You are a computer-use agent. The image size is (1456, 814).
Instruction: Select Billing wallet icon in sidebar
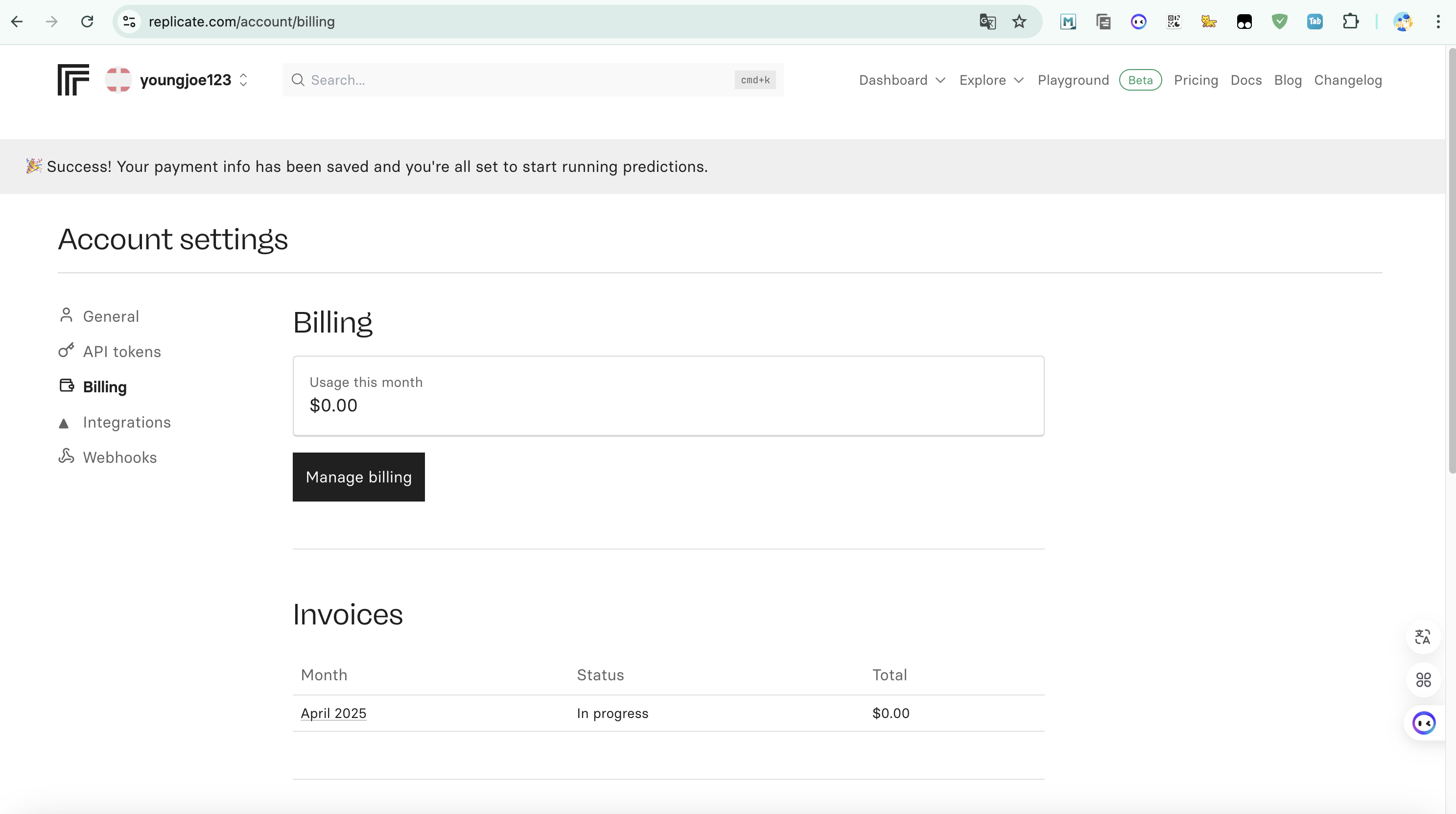67,385
